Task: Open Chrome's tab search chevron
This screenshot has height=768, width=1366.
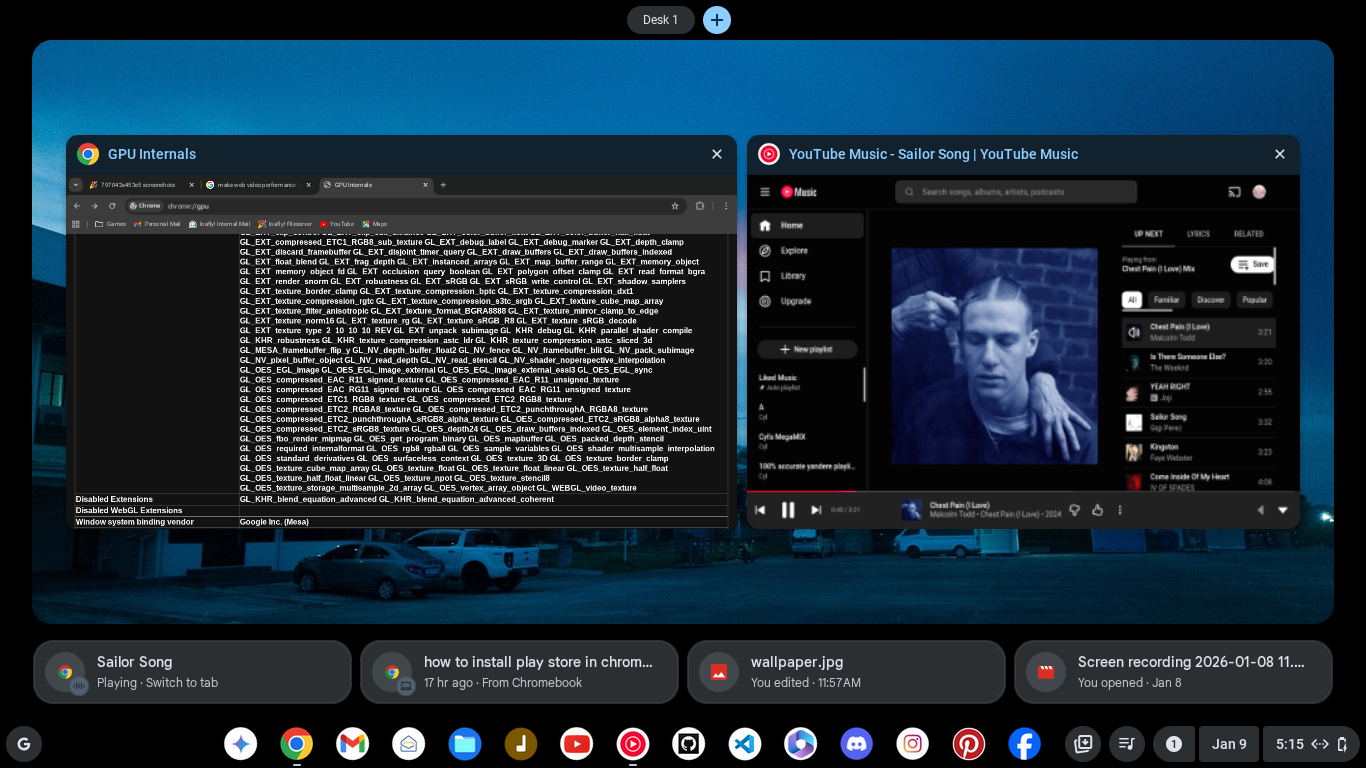Action: 76,185
